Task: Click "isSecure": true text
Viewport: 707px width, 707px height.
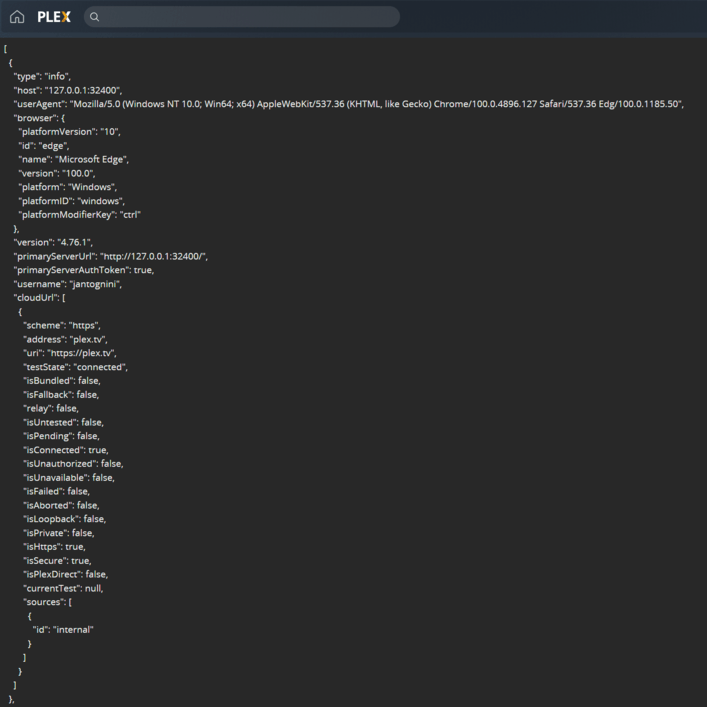Action: [57, 560]
